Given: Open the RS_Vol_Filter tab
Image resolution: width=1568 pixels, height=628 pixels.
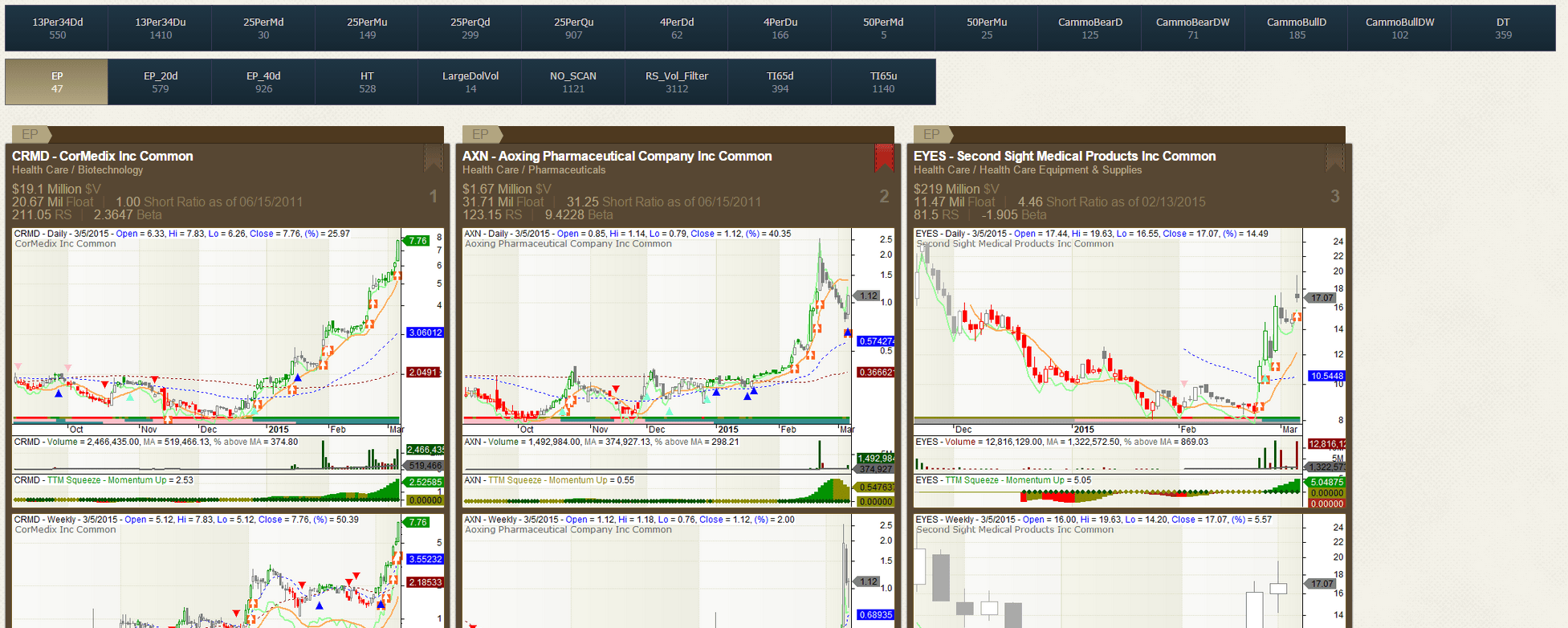Looking at the screenshot, I should [677, 82].
